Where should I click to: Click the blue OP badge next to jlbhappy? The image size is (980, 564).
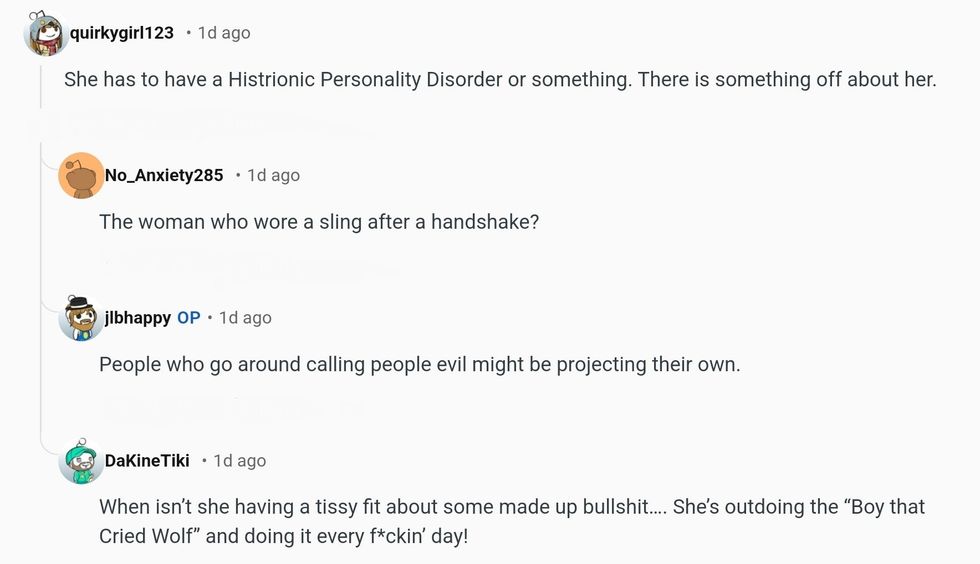[188, 318]
